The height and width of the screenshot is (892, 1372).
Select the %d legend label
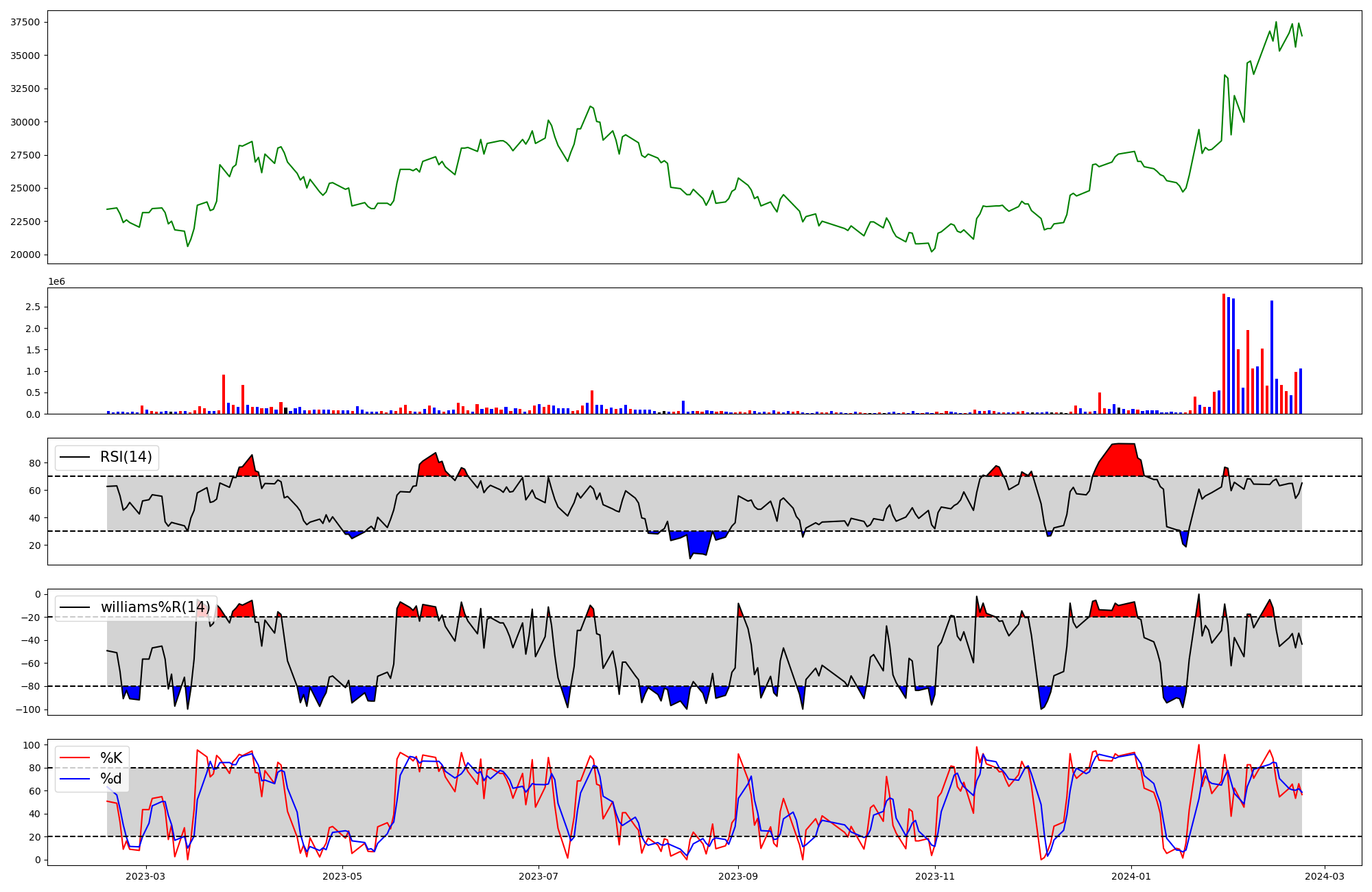point(111,779)
